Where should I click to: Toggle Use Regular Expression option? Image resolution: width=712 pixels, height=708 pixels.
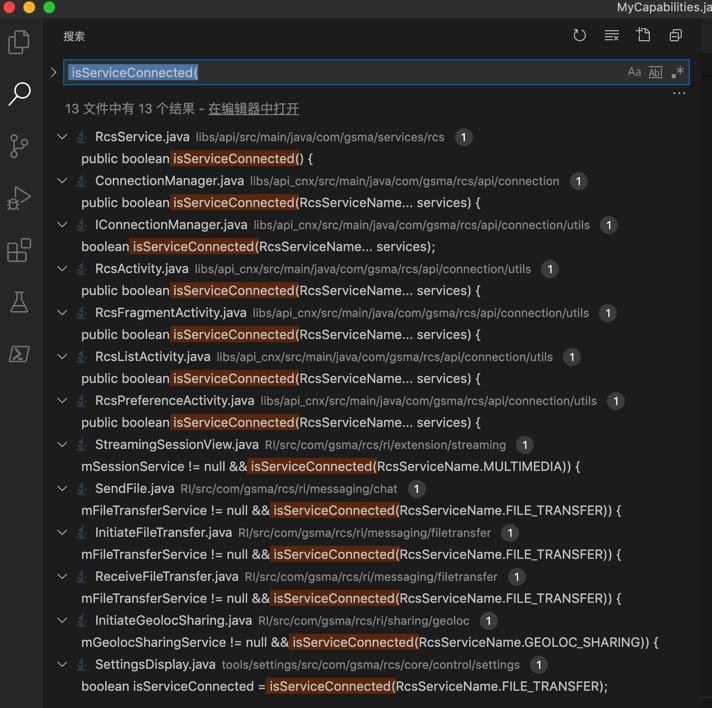tap(677, 72)
